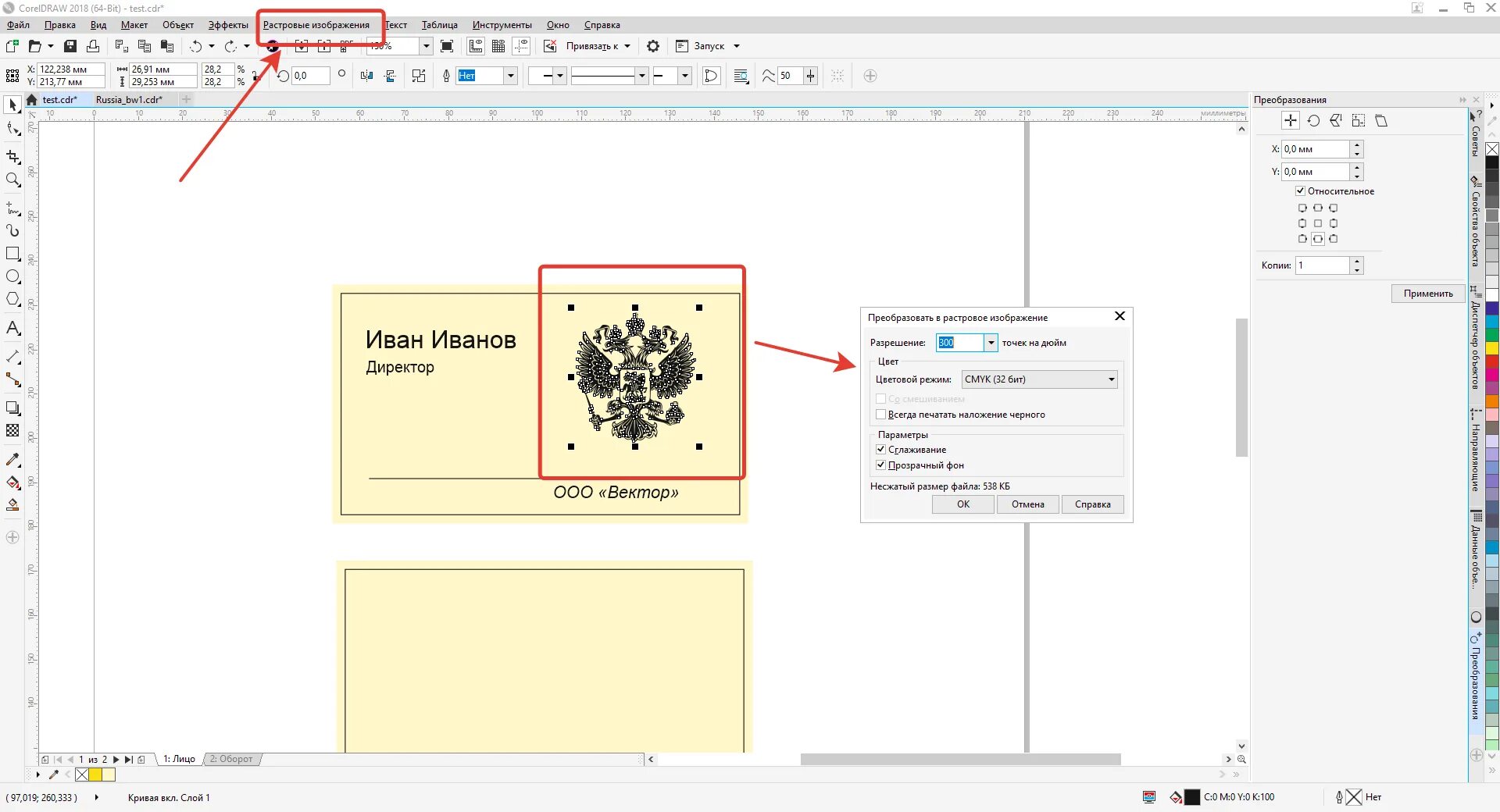This screenshot has width=1500, height=812.
Task: Save the document with the floppy icon
Action: point(70,46)
